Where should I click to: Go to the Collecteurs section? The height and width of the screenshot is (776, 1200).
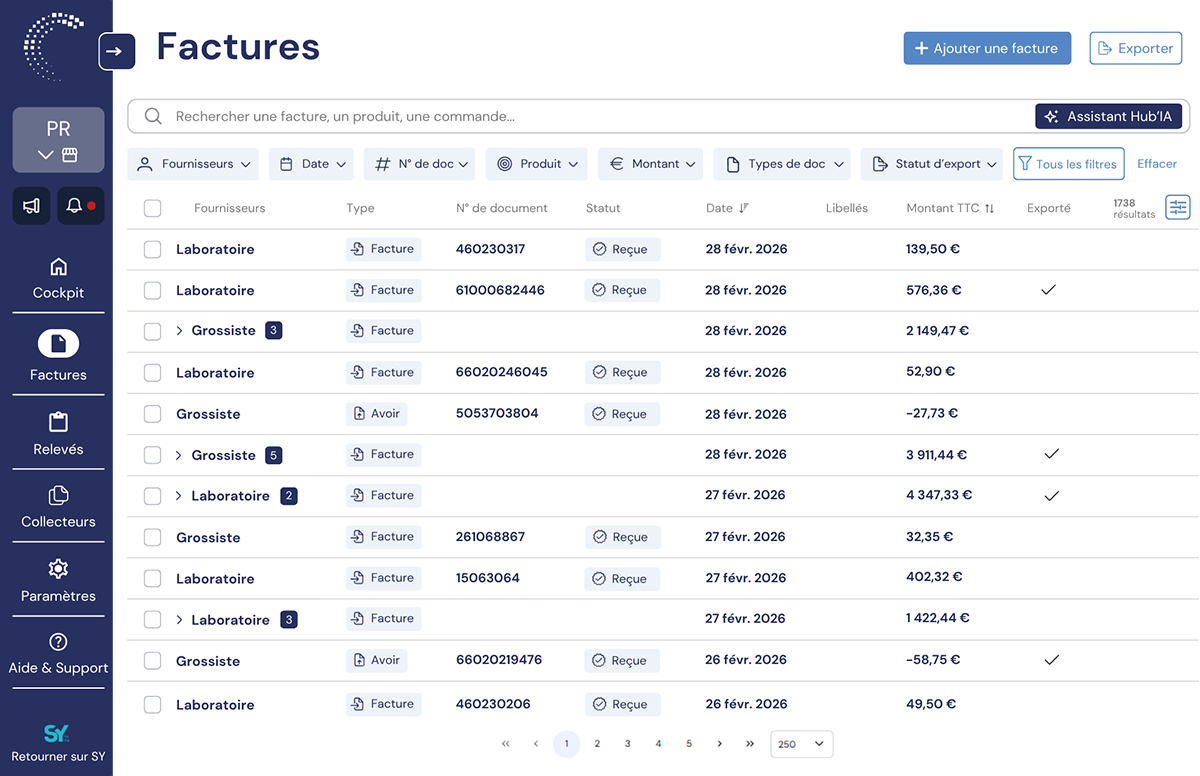click(58, 507)
